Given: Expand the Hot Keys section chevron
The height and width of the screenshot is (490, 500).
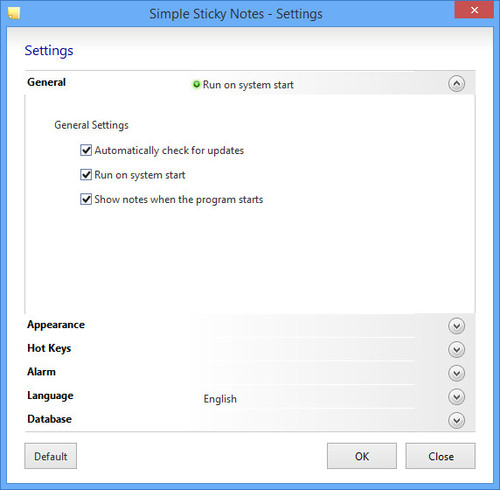Looking at the screenshot, I should click(x=456, y=350).
